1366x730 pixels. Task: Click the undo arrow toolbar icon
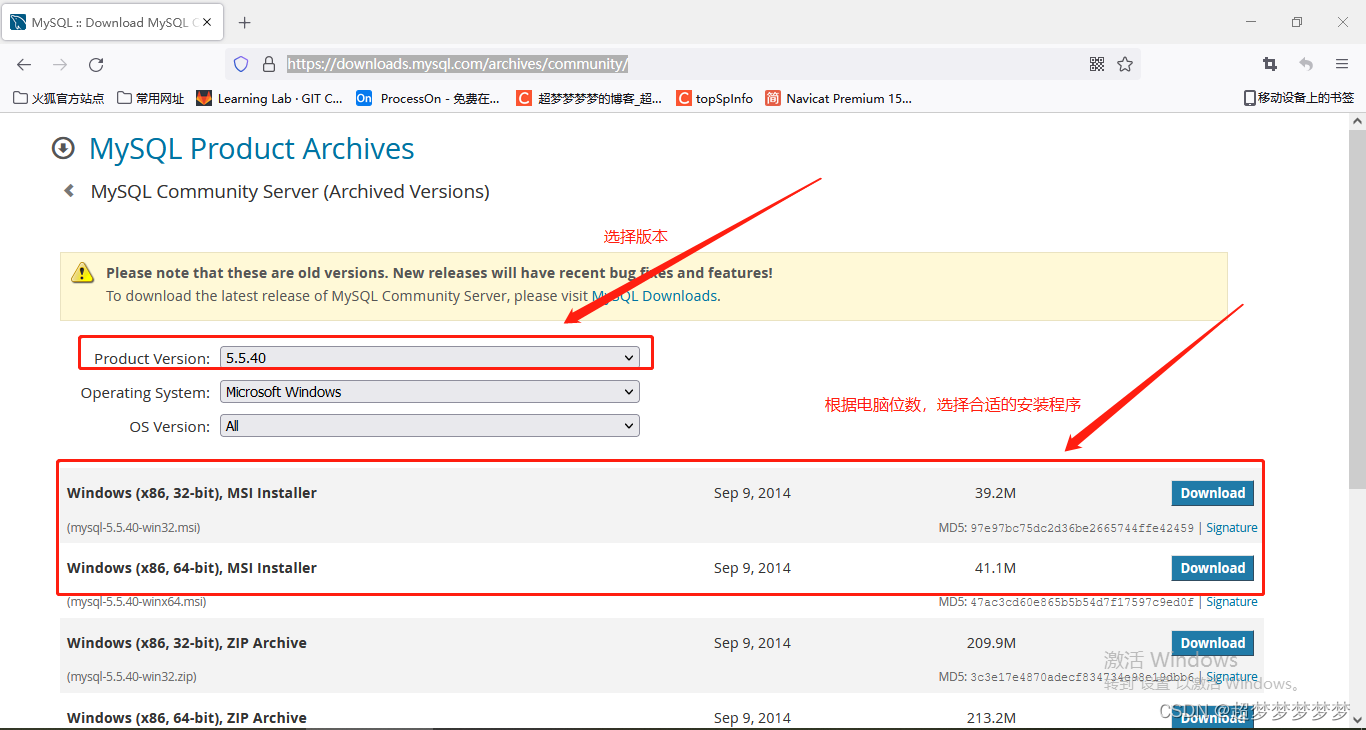pos(1306,64)
